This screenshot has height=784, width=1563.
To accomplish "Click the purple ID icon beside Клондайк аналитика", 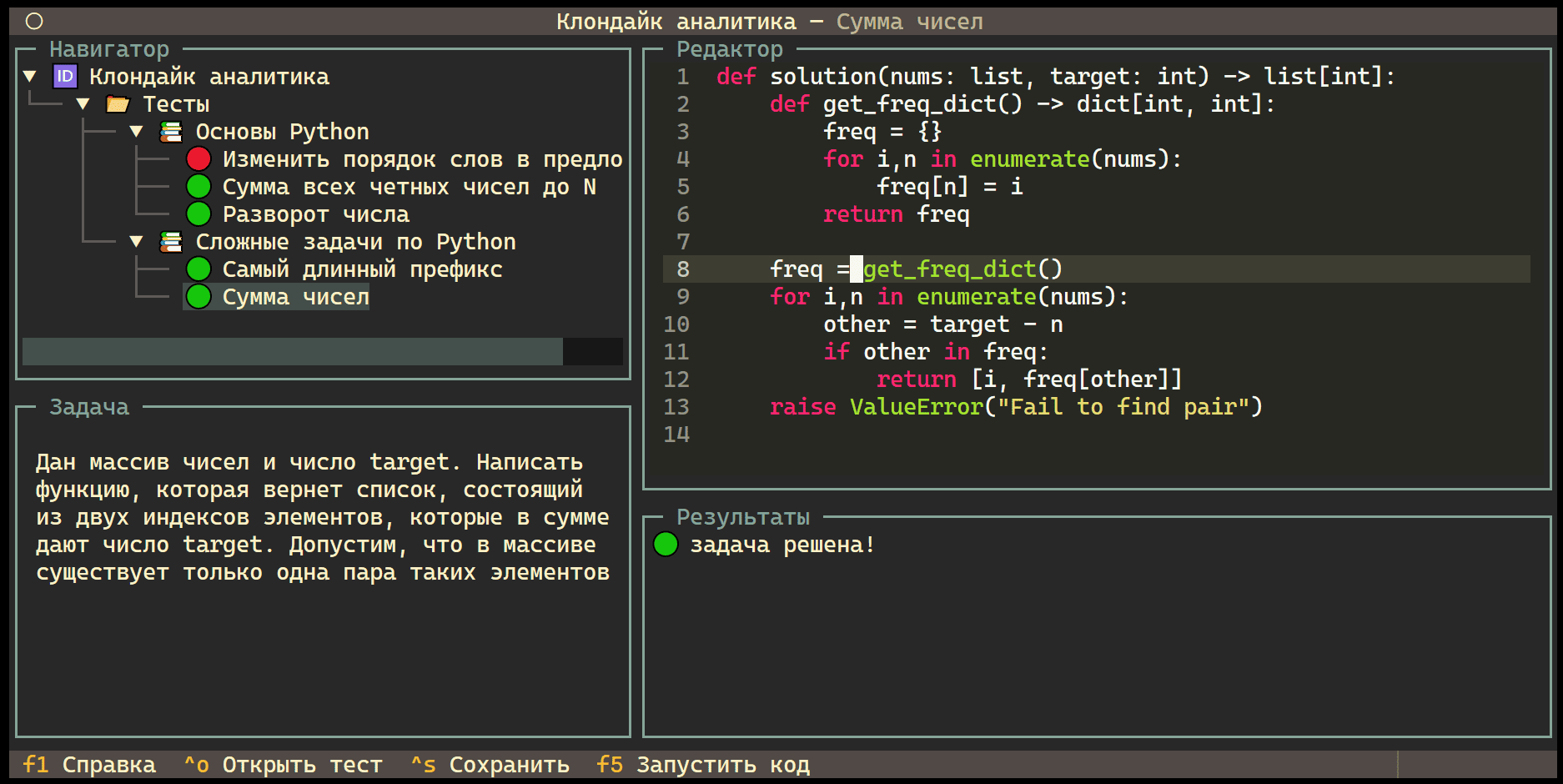I will coord(65,77).
